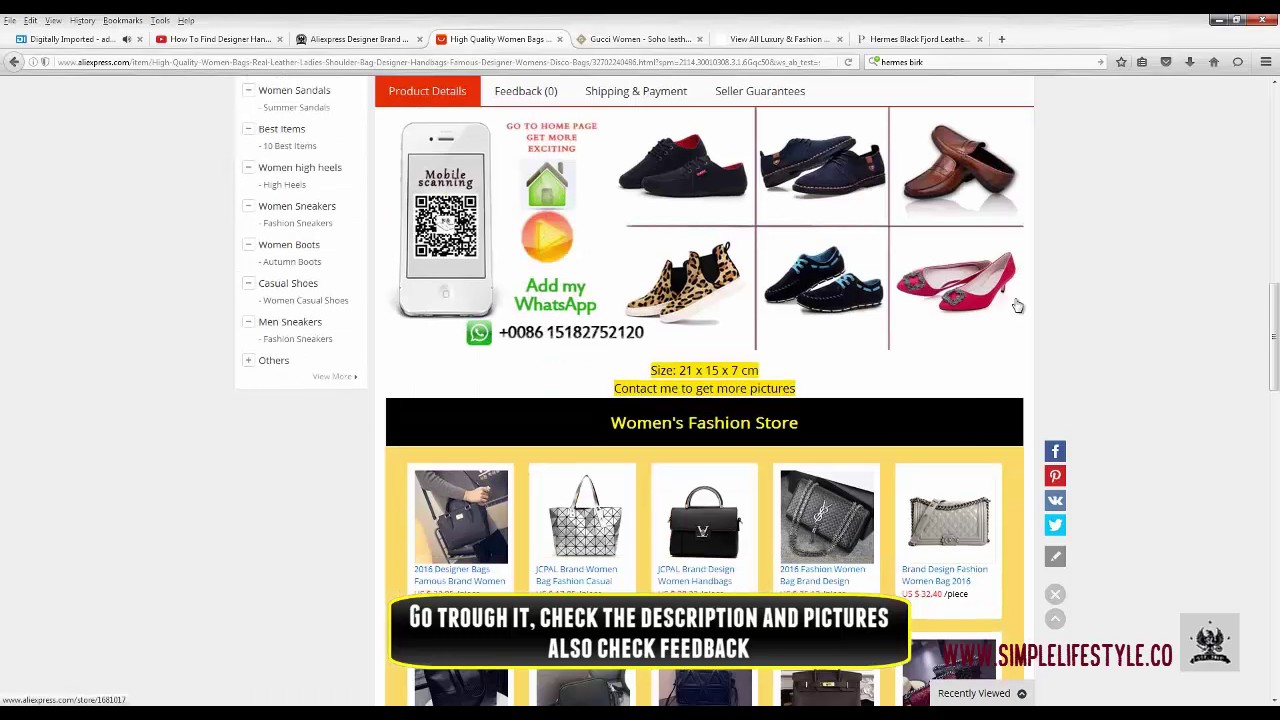Image resolution: width=1280 pixels, height=720 pixels.
Task: Click the leopard print shoe image
Action: tap(683, 282)
